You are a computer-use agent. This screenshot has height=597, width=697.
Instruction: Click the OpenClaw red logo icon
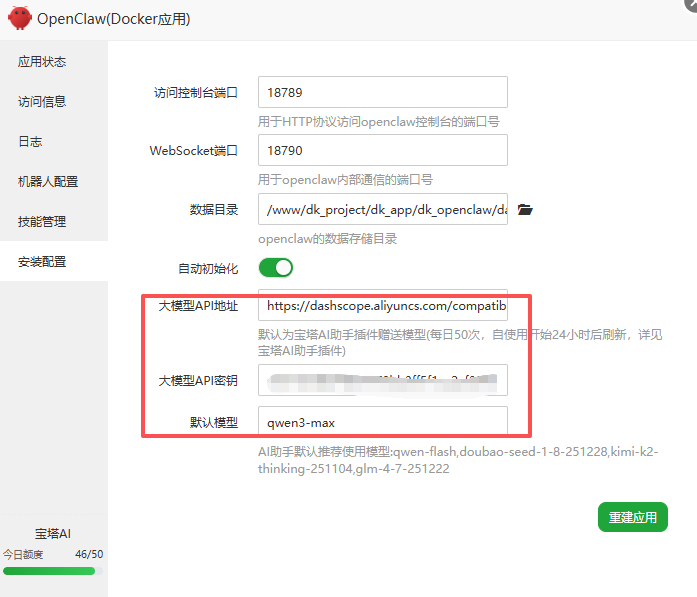click(x=20, y=18)
